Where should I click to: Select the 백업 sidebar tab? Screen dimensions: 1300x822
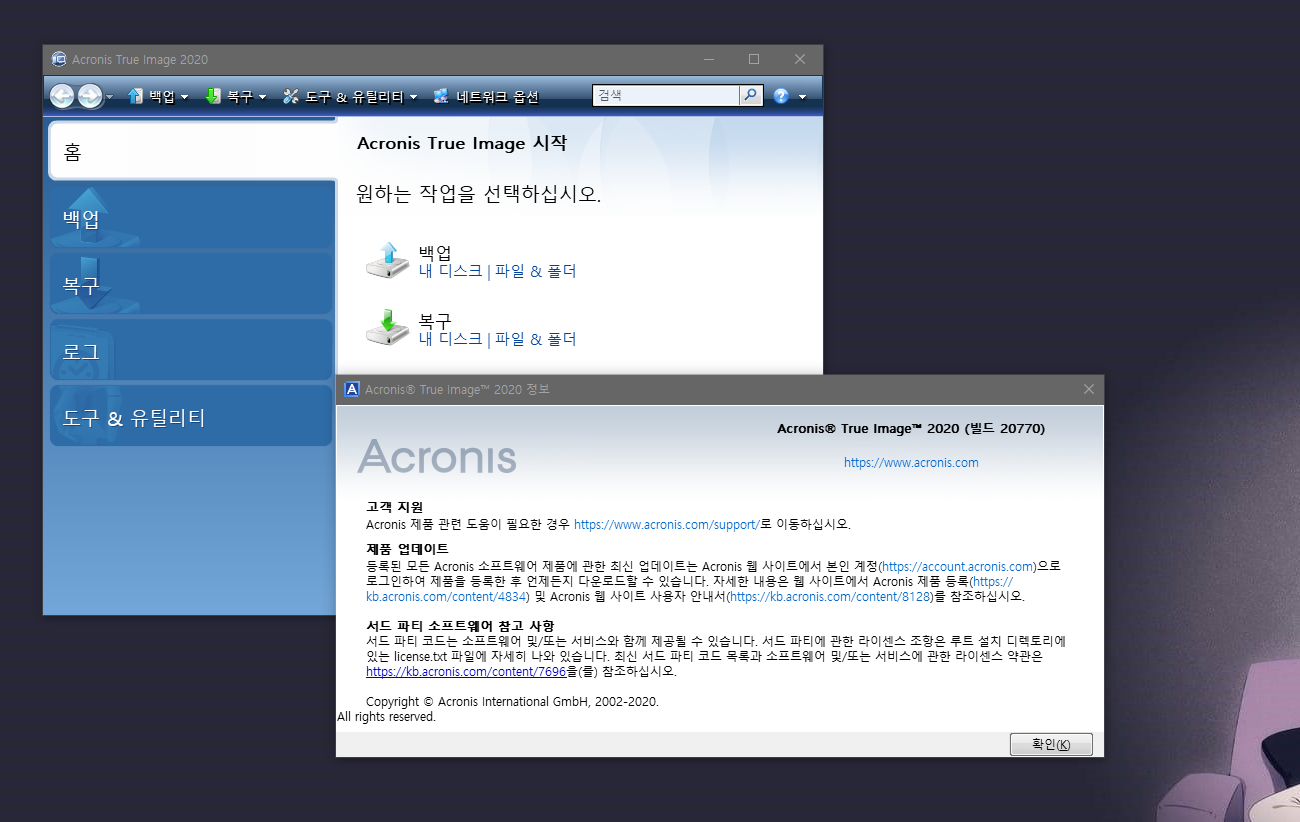192,216
